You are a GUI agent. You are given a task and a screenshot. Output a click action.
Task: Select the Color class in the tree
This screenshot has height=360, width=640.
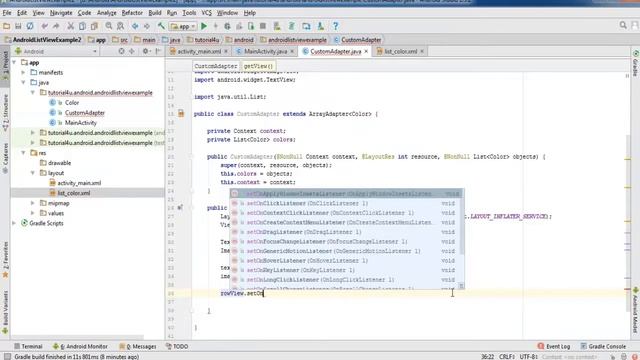72,102
